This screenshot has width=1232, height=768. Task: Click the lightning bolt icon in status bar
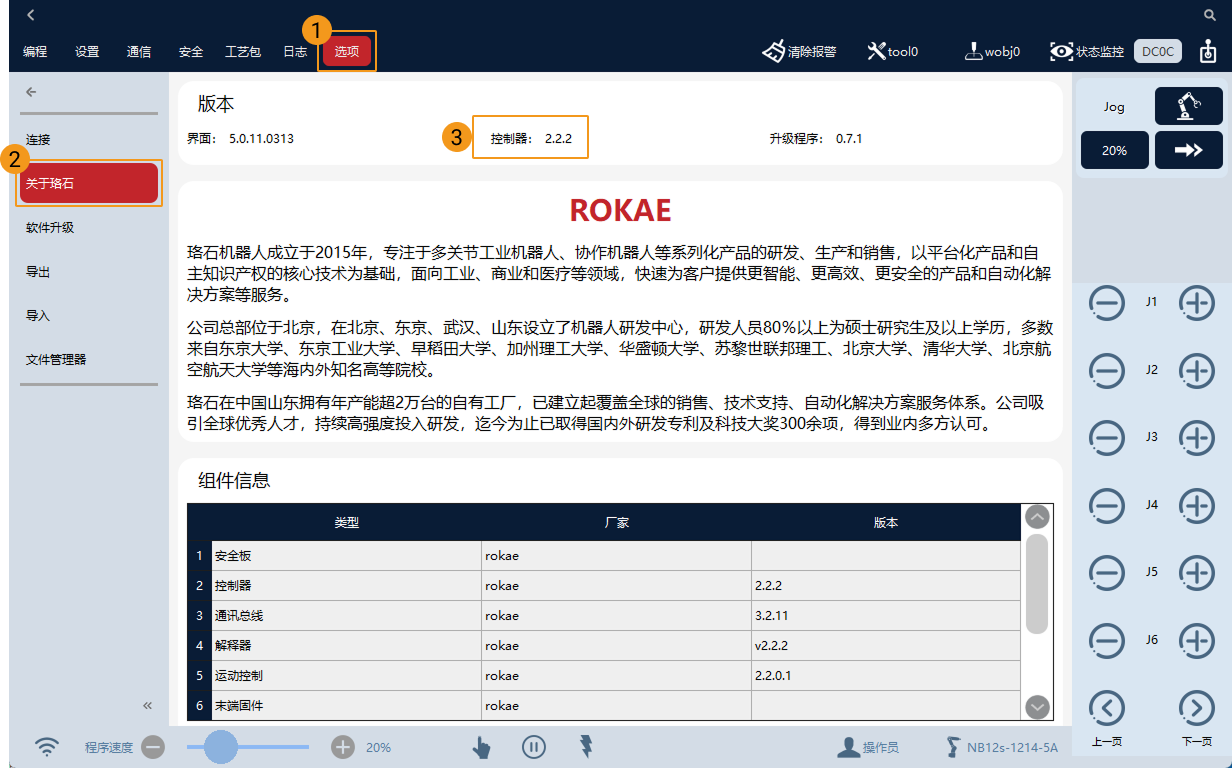[x=586, y=747]
